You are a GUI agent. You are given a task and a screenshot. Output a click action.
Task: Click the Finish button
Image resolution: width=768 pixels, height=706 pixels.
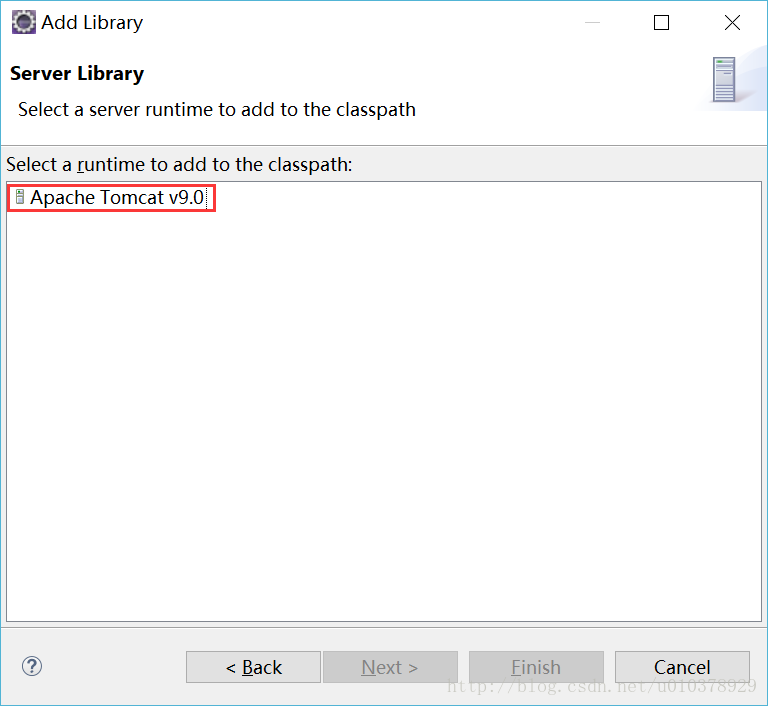pyautogui.click(x=536, y=667)
